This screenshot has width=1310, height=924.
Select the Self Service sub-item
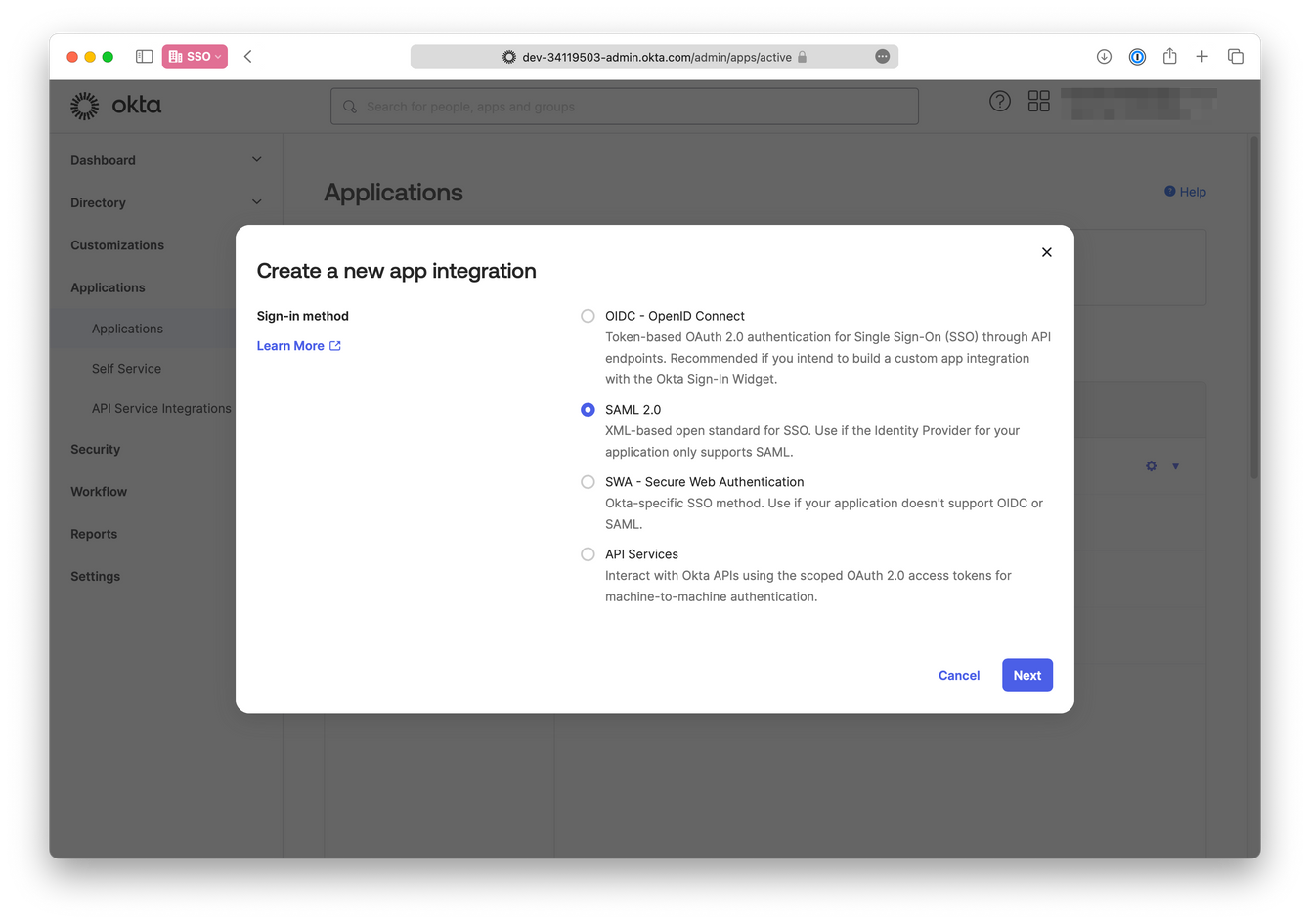pyautogui.click(x=126, y=369)
